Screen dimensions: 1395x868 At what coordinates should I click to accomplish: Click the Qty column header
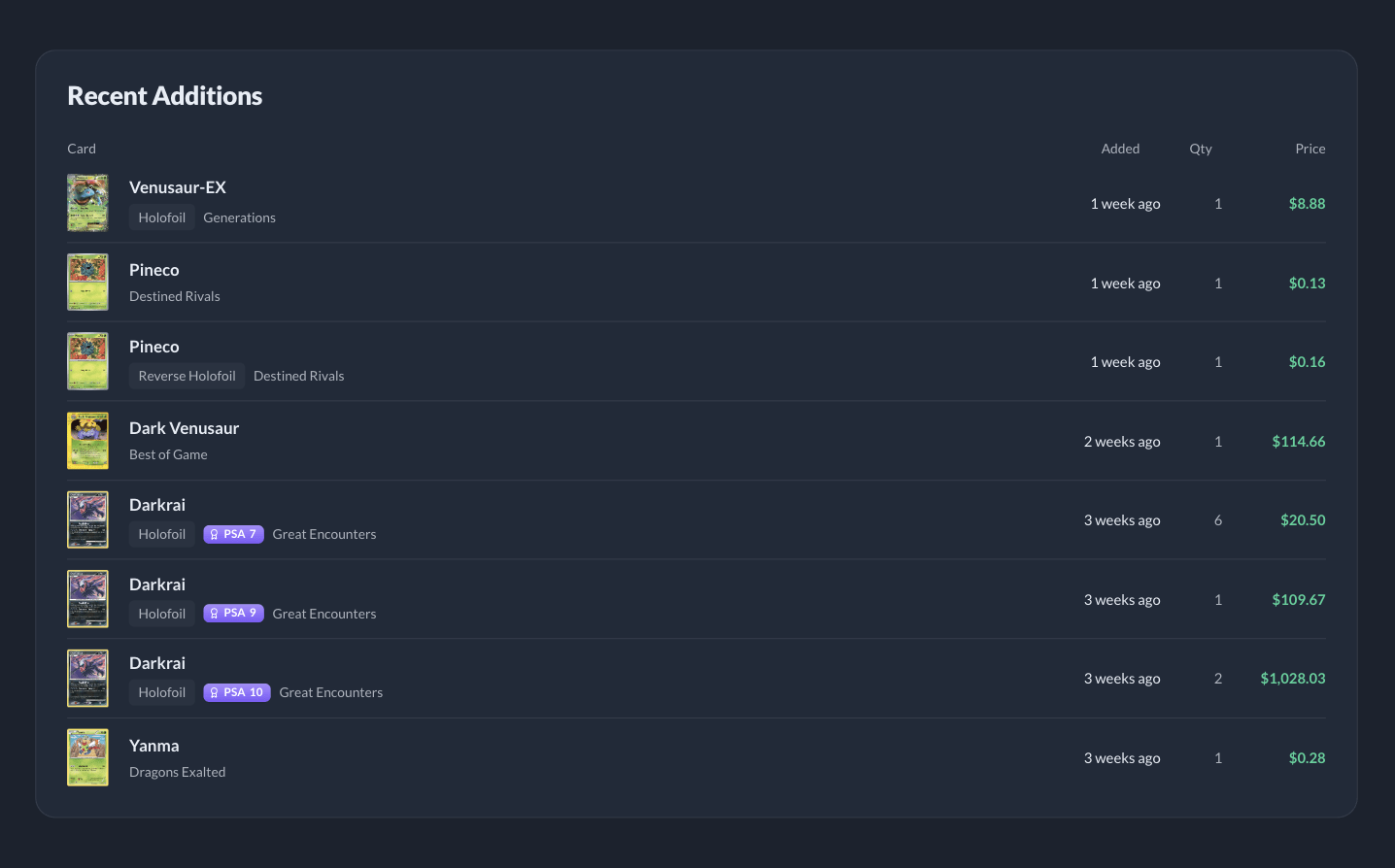pos(1201,149)
